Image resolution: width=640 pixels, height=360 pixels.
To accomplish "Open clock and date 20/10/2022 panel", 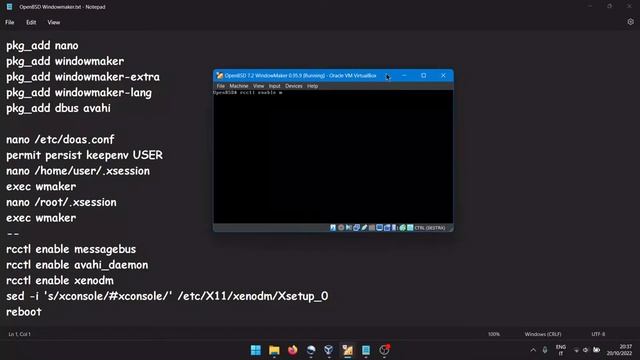I will click(x=620, y=350).
